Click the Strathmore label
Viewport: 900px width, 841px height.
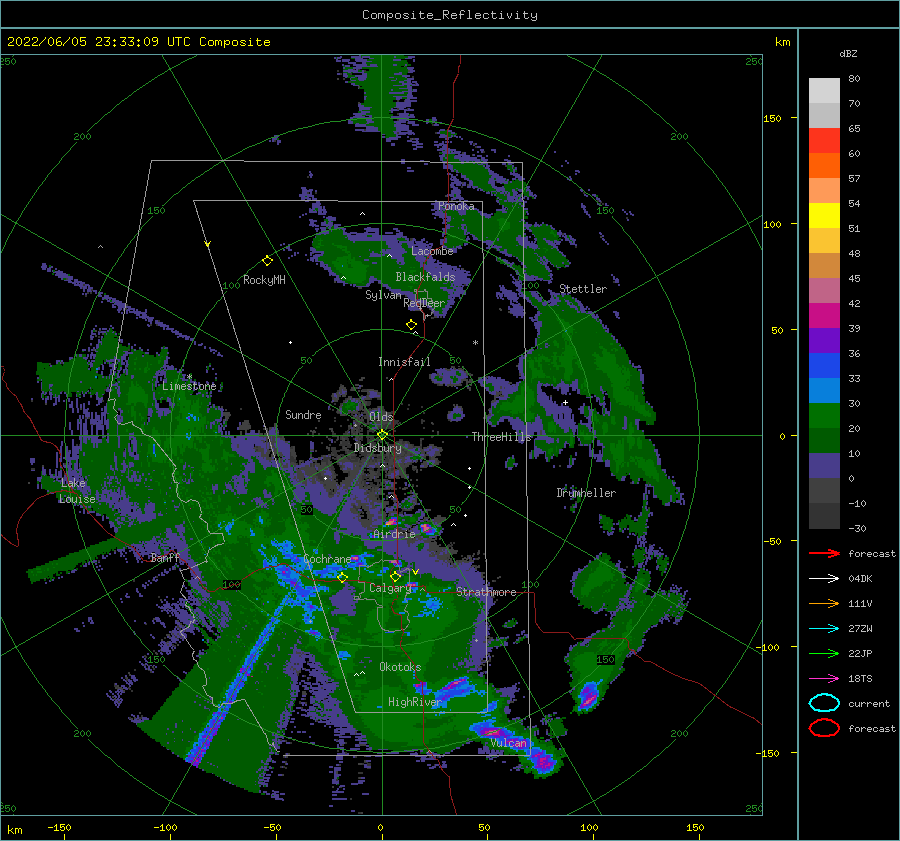point(487,592)
